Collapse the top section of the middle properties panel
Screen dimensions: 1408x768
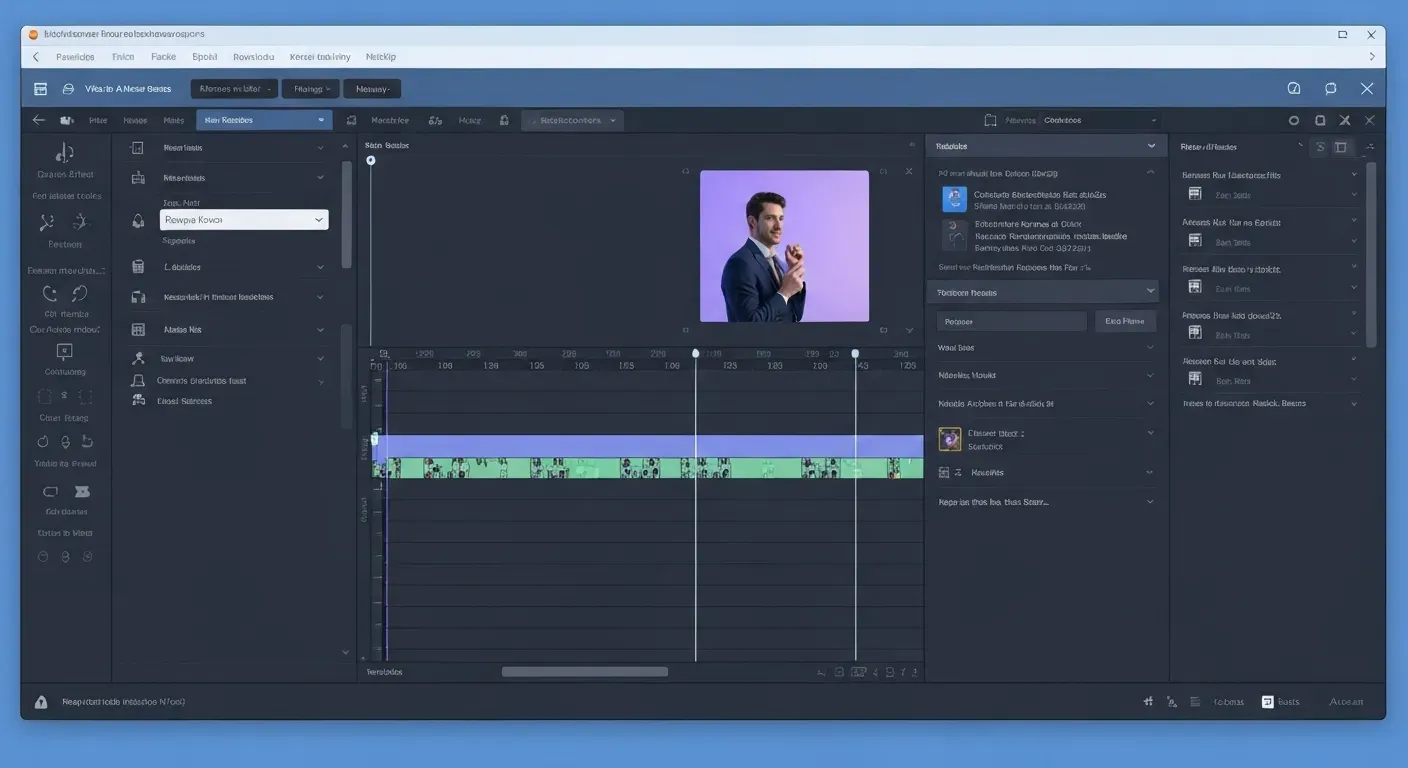[1151, 145]
